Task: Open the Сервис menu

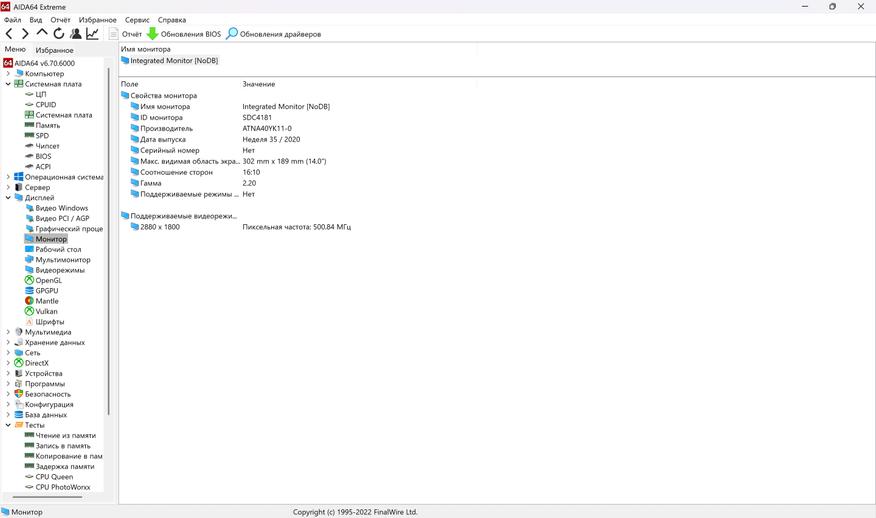Action: pos(137,20)
